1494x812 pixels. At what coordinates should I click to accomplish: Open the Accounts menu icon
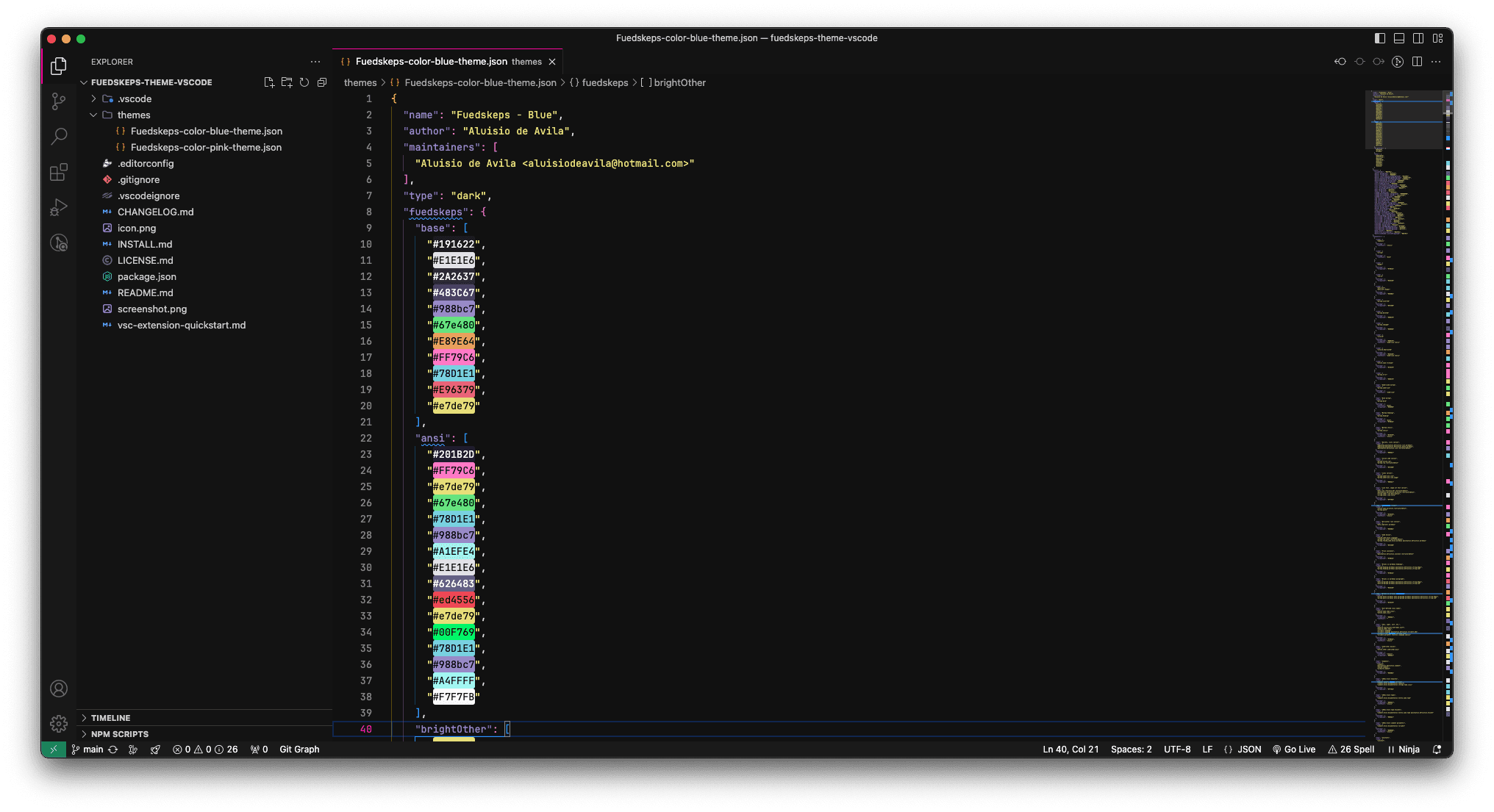pos(59,689)
